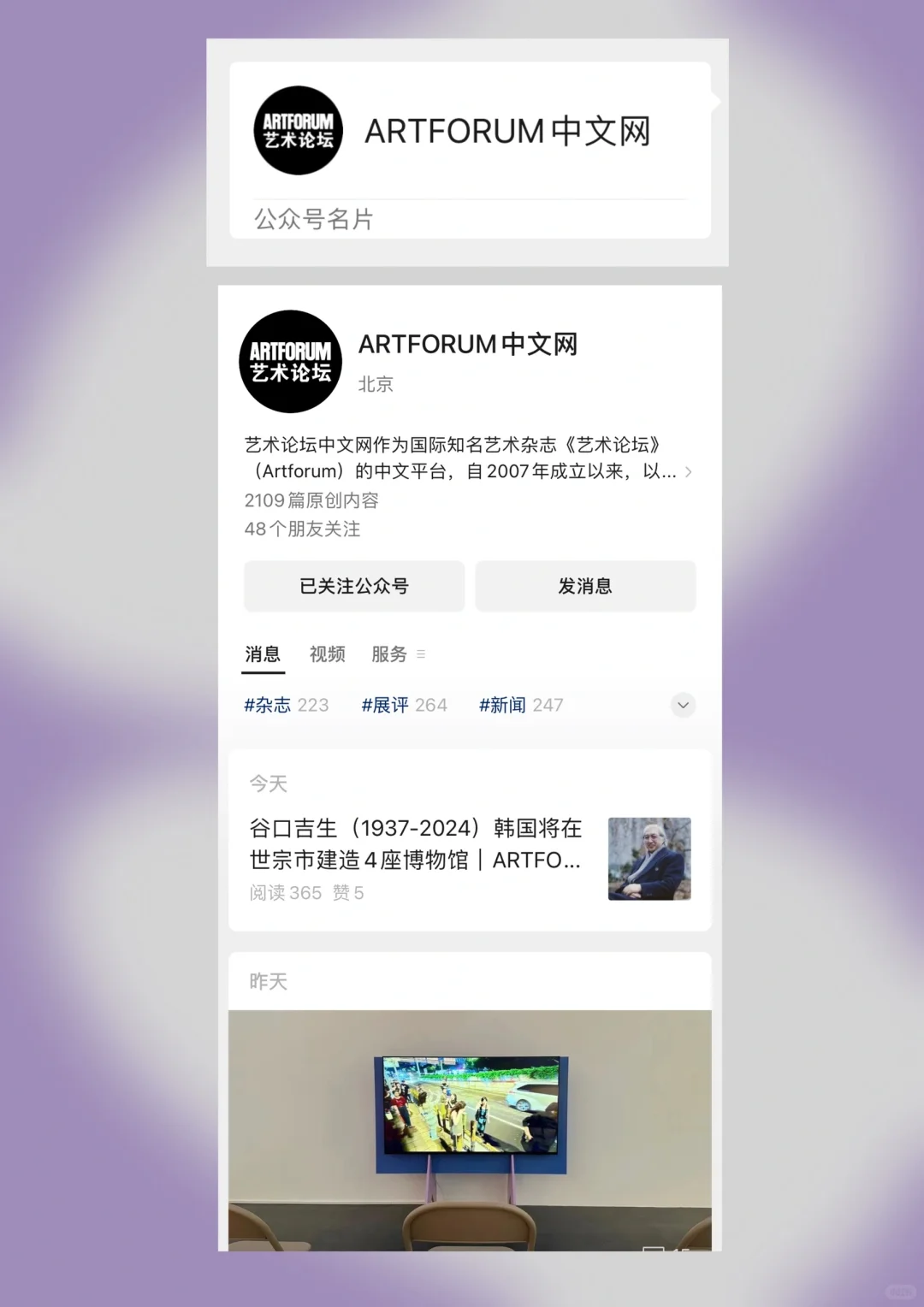Click the 昨天 date label
This screenshot has width=924, height=1307.
point(269,981)
